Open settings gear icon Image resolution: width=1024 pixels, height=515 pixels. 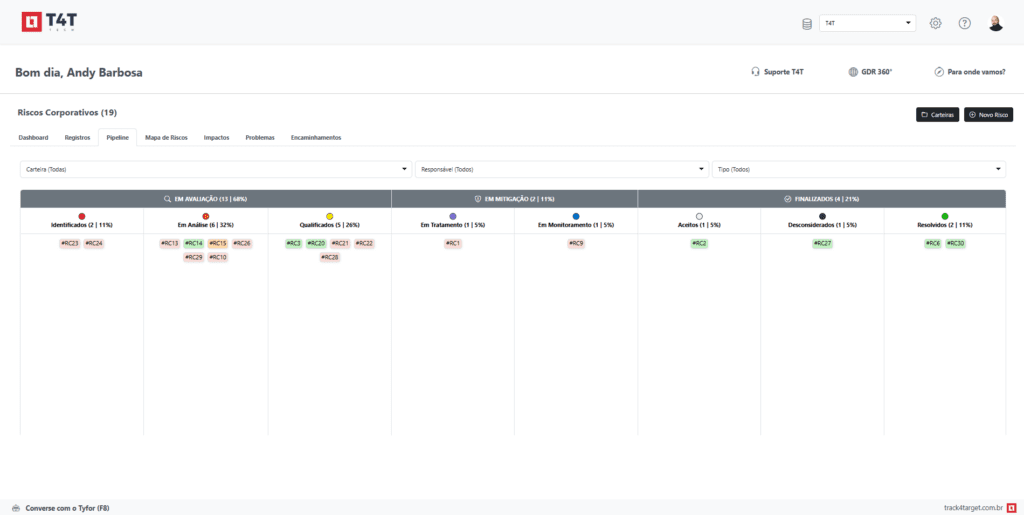935,23
